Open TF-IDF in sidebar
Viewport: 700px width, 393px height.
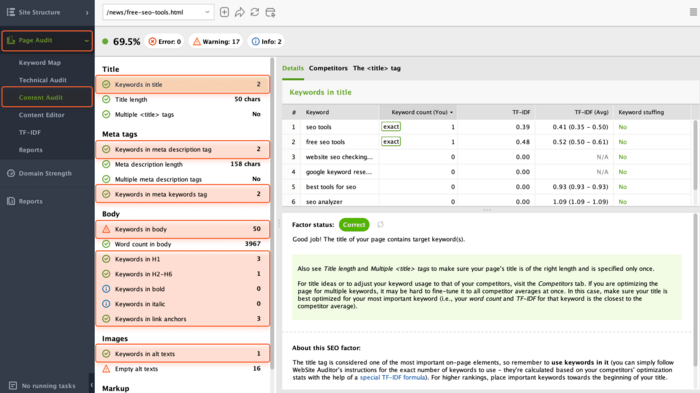pos(30,132)
